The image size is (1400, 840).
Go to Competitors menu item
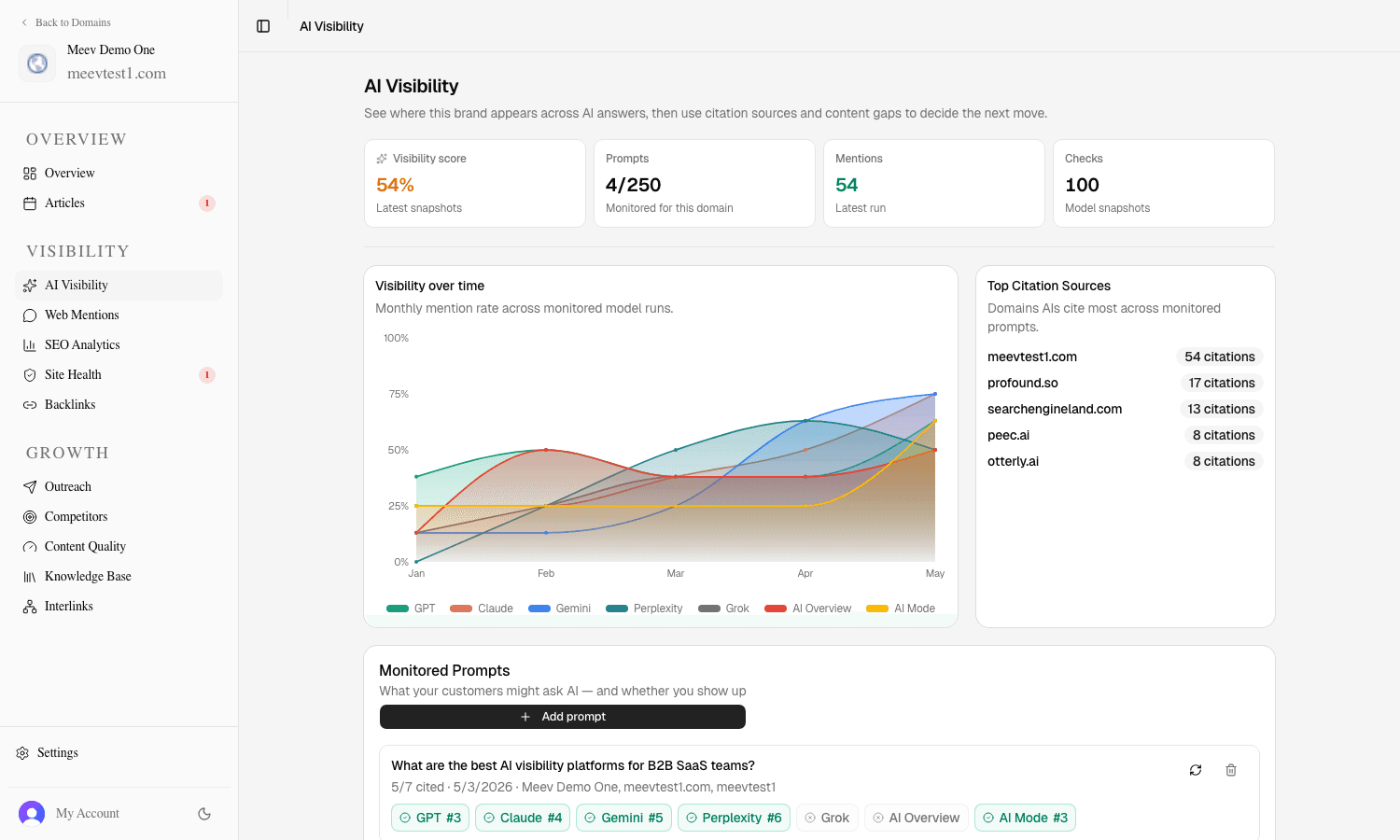[x=119, y=517]
